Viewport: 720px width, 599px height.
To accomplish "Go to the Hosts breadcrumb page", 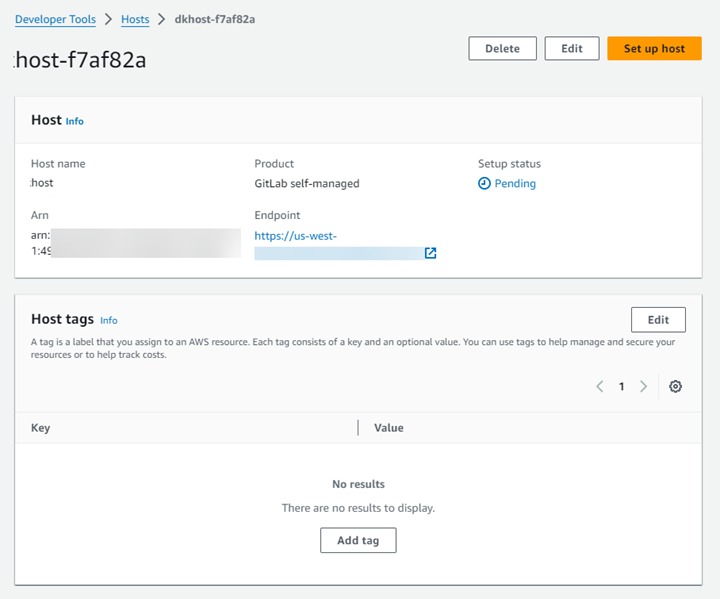I will pyautogui.click(x=135, y=19).
